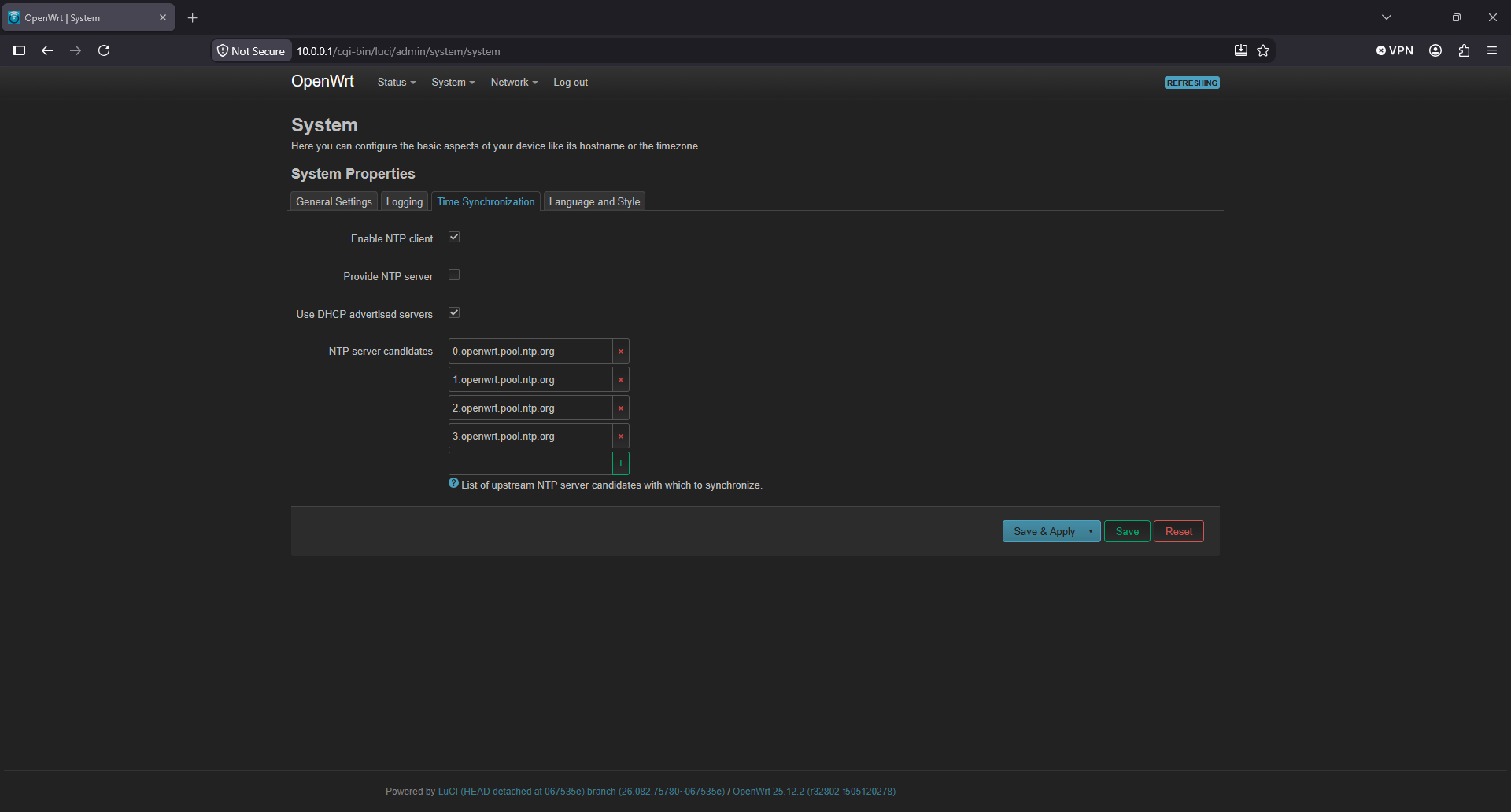Focus the empty new NTP server field
The height and width of the screenshot is (812, 1511).
(x=530, y=463)
